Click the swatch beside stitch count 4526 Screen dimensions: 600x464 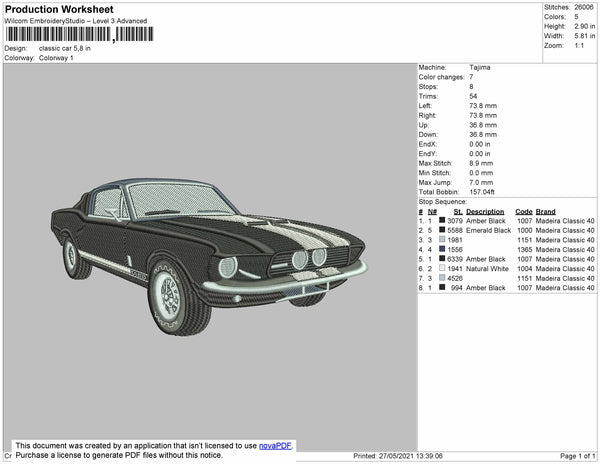[442, 278]
